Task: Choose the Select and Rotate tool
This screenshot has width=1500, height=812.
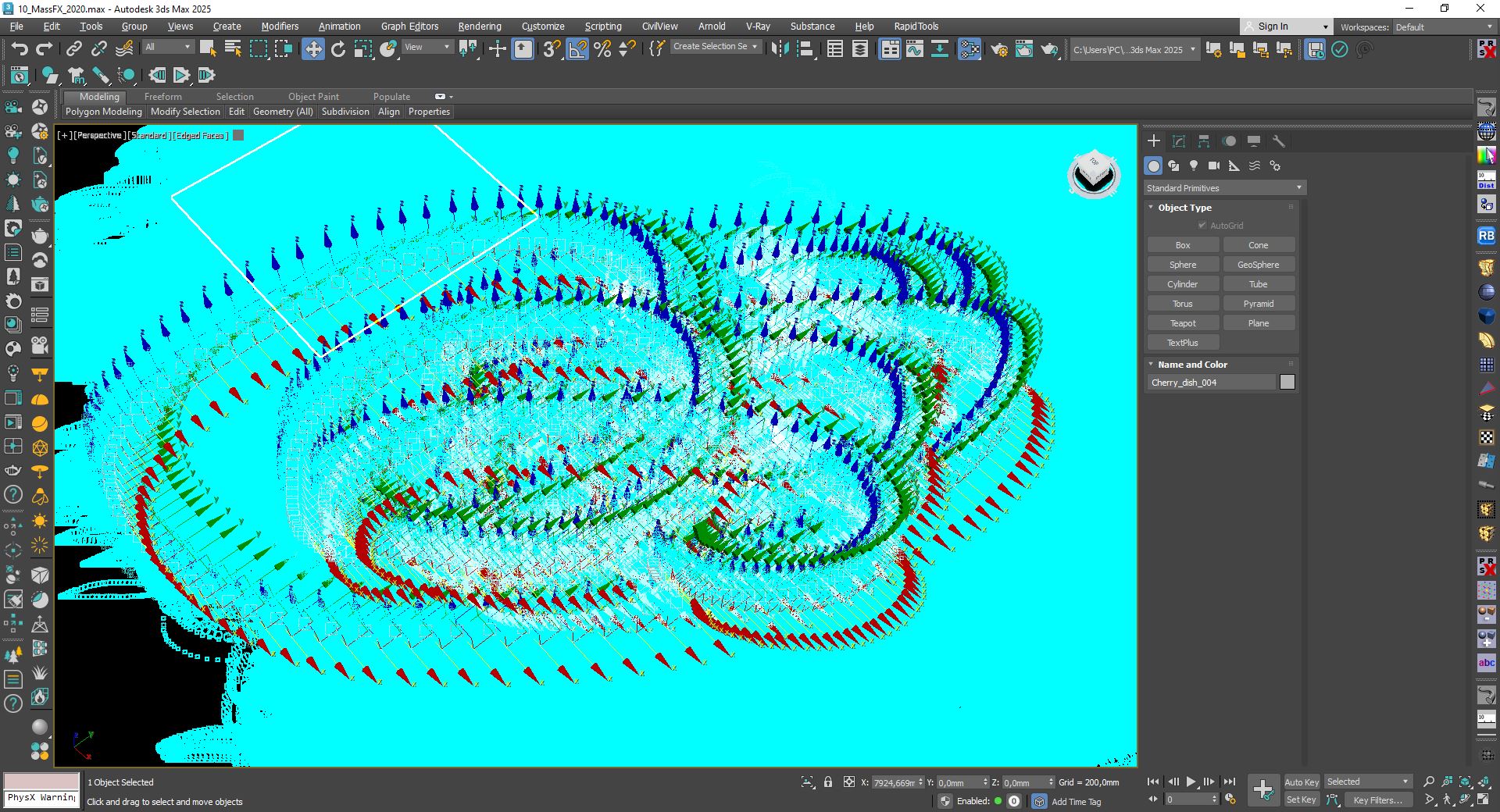Action: (338, 49)
